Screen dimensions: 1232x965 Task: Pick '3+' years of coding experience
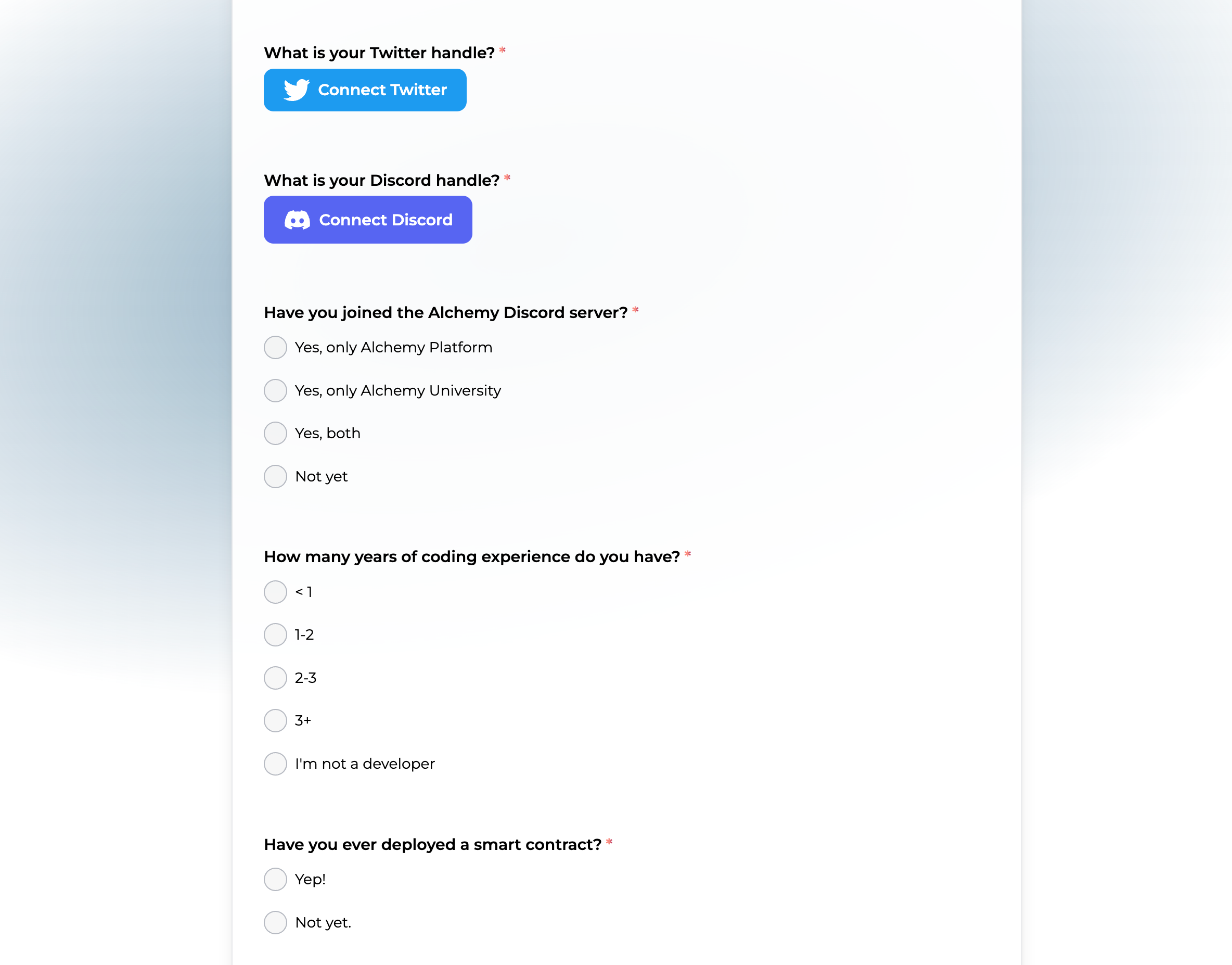pyautogui.click(x=276, y=720)
